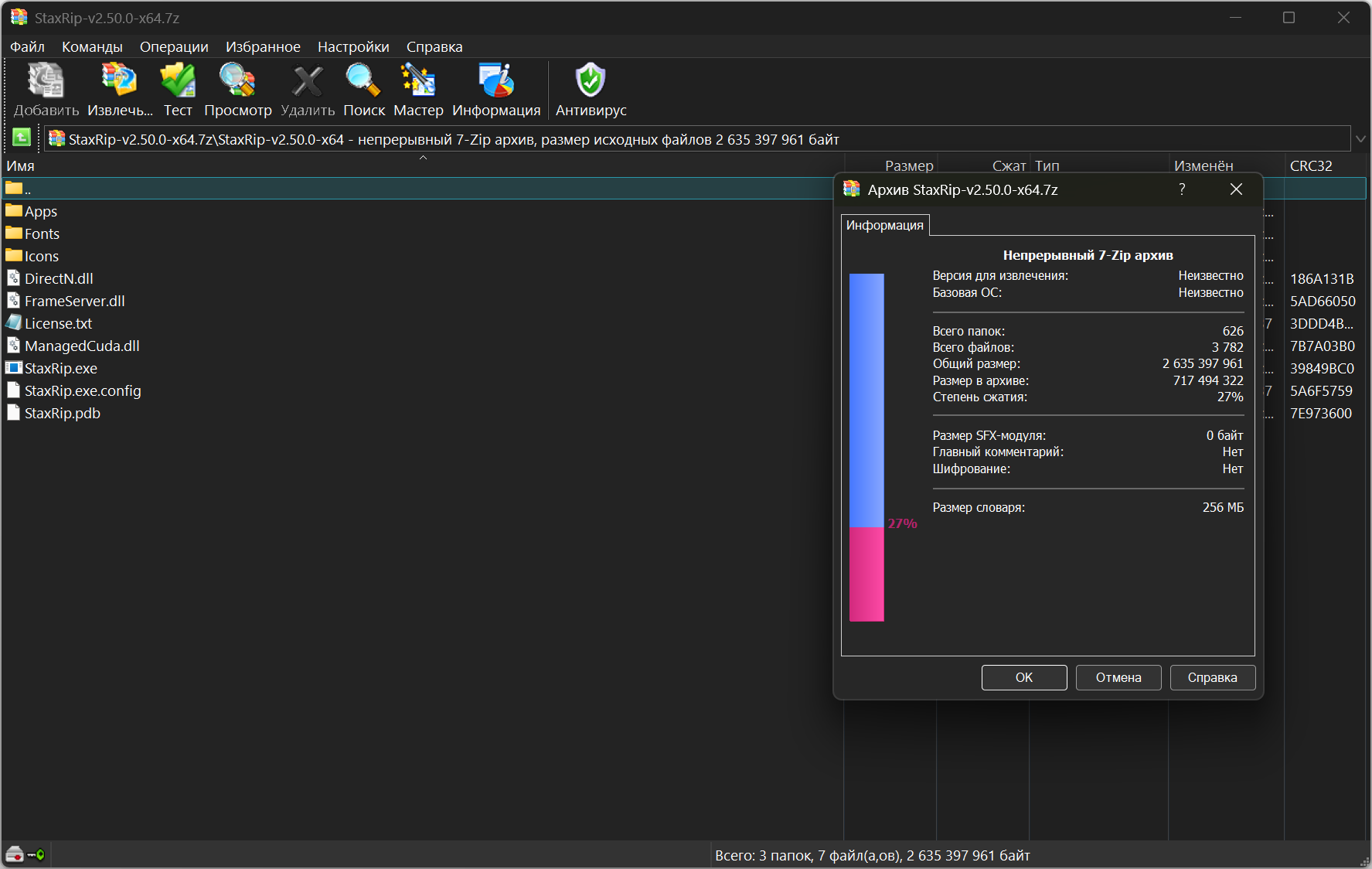Select the Icons folder icon
This screenshot has height=869, width=1372.
[x=14, y=255]
